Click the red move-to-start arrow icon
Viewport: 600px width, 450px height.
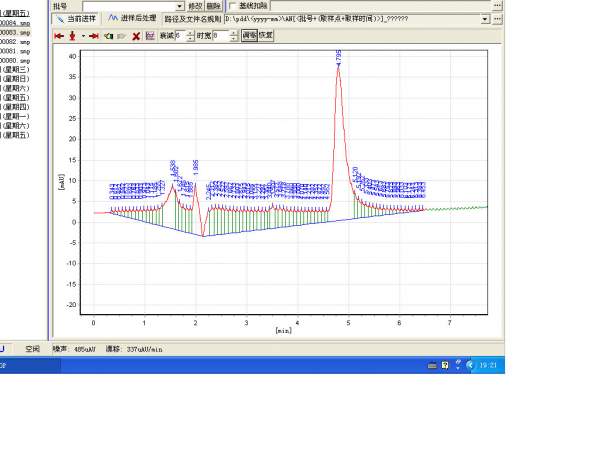(59, 35)
